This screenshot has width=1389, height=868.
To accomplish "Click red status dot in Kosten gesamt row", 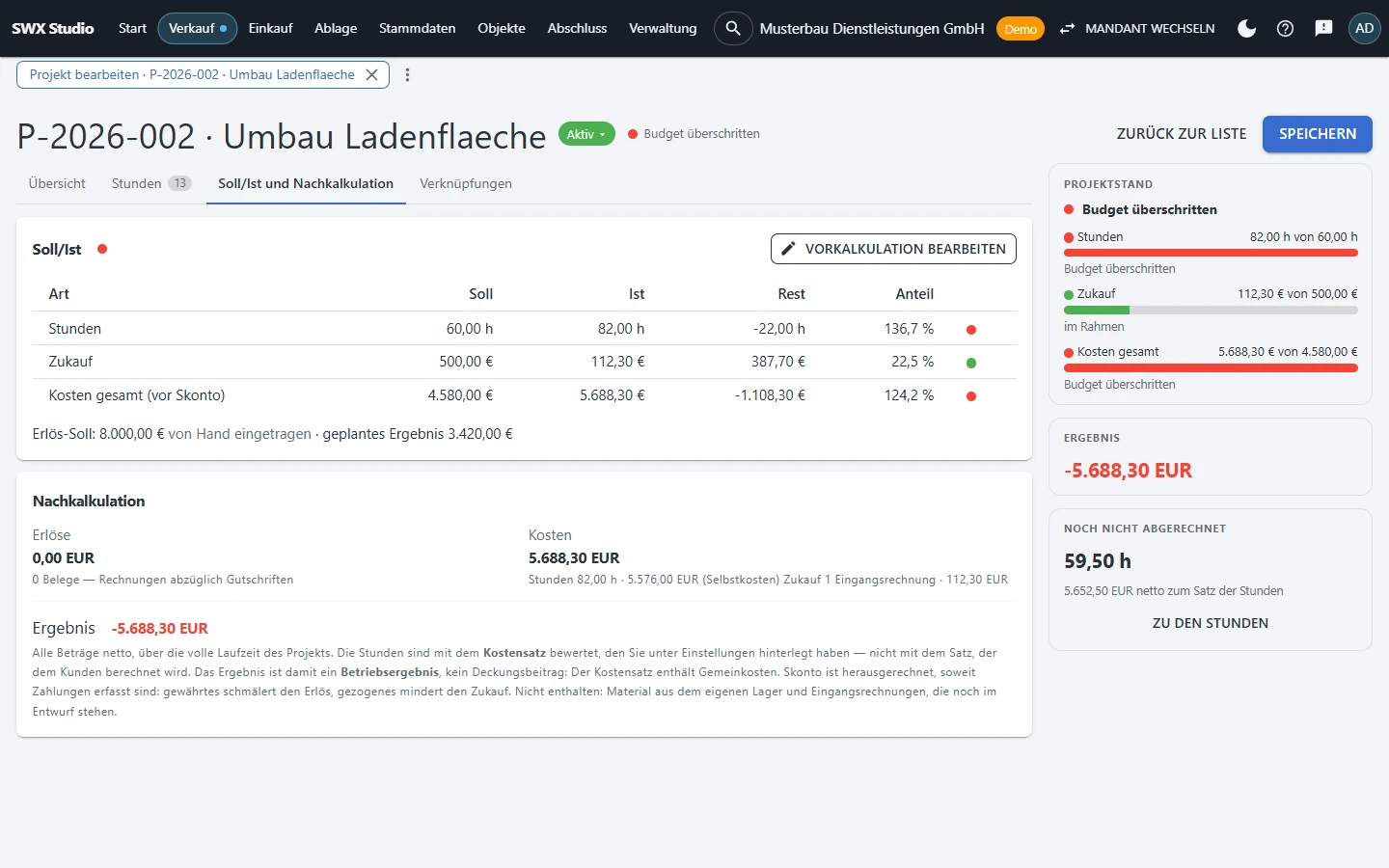I will (971, 396).
